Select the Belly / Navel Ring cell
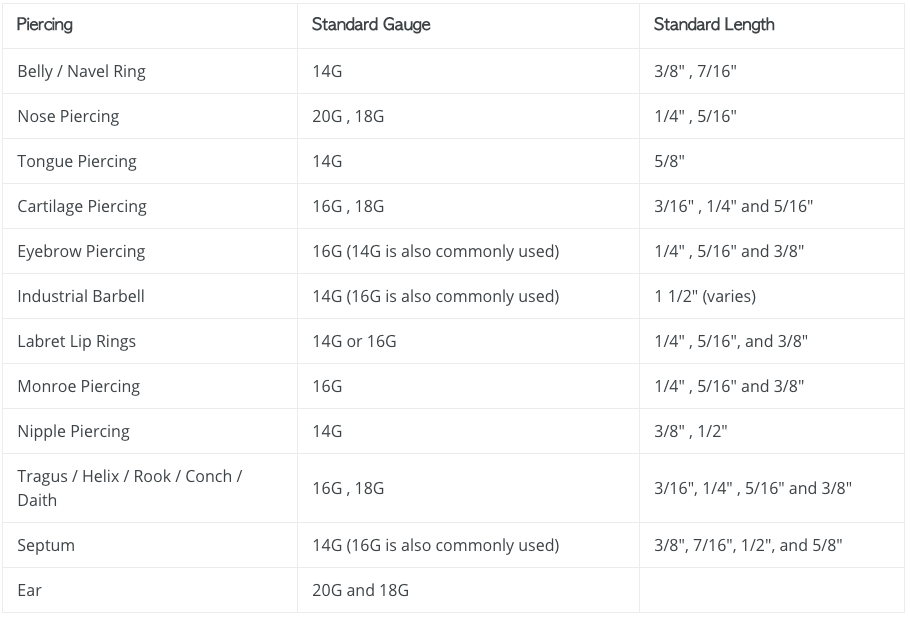The height and width of the screenshot is (617, 910). [150, 71]
